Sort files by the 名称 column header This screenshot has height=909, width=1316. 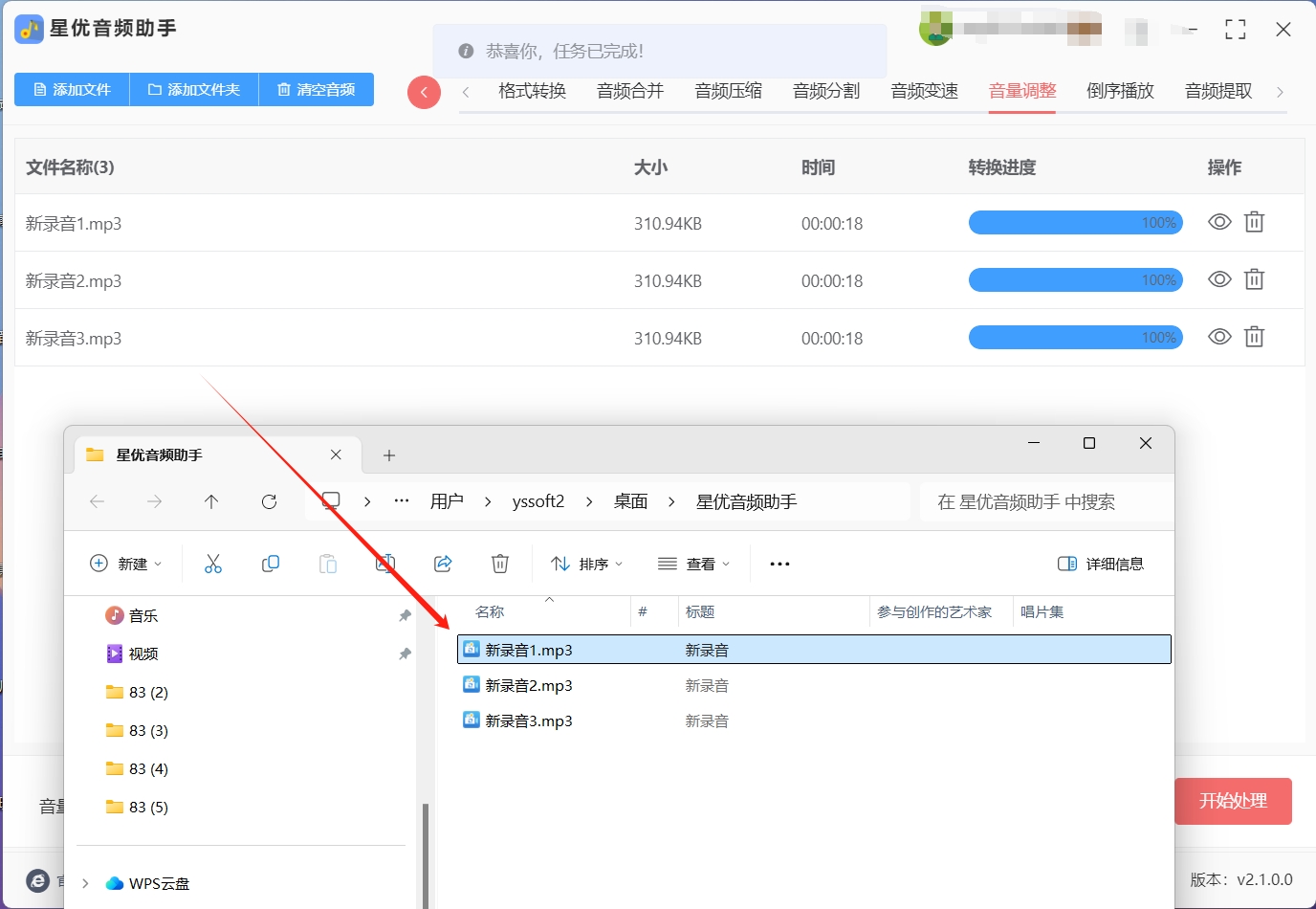[490, 612]
